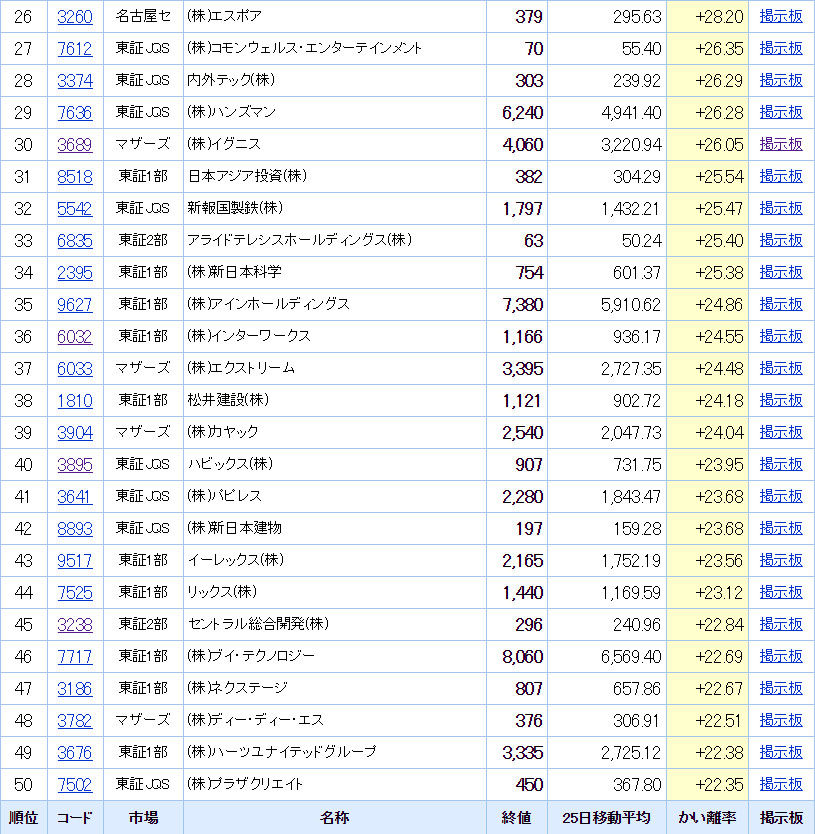The image size is (815, 834).
Task: Open 掲示板 link for ハビックス row
Action: 781,464
